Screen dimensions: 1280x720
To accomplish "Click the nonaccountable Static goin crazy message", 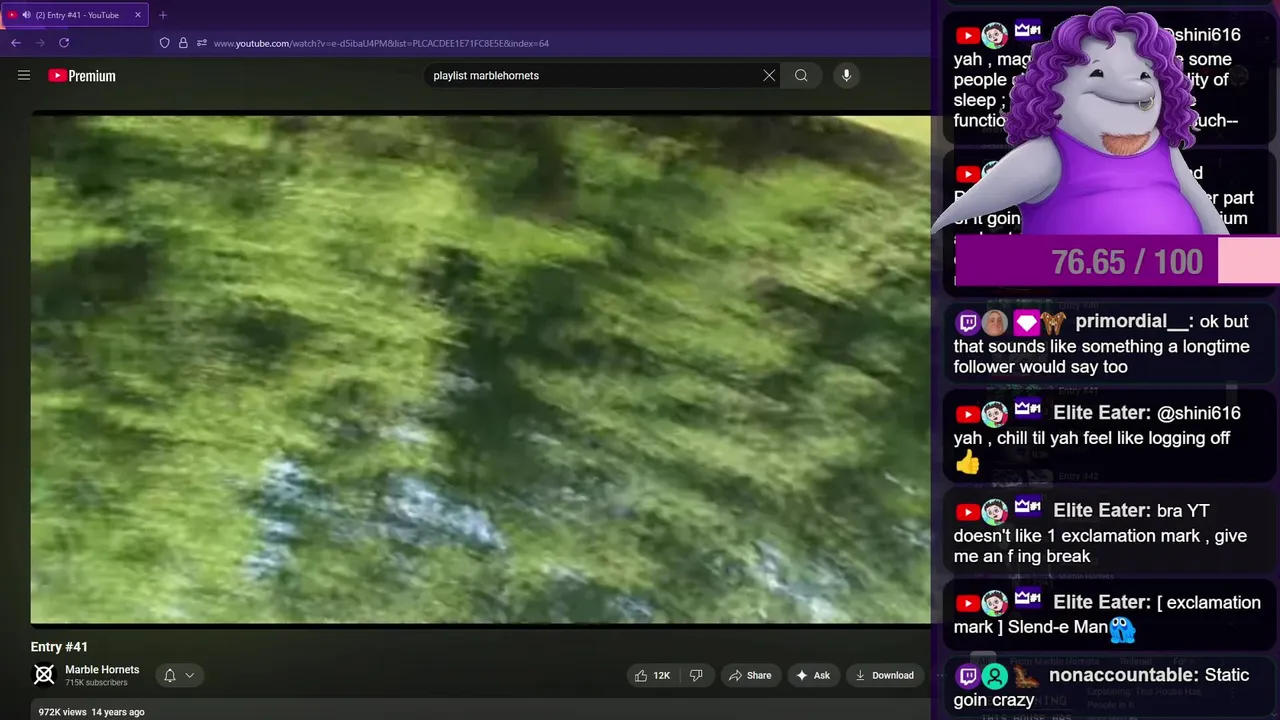I will click(1110, 687).
